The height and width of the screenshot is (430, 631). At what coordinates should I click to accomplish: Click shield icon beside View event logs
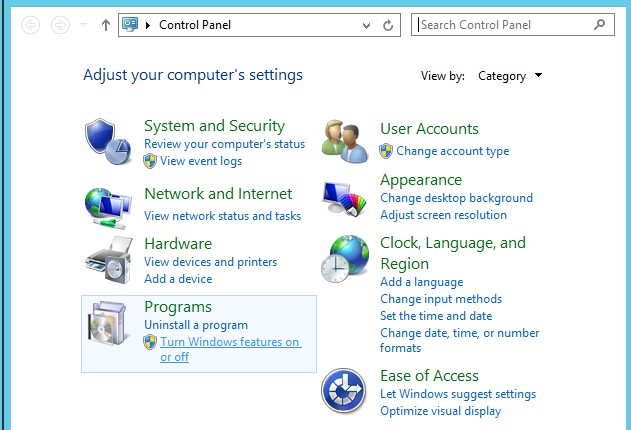(150, 161)
